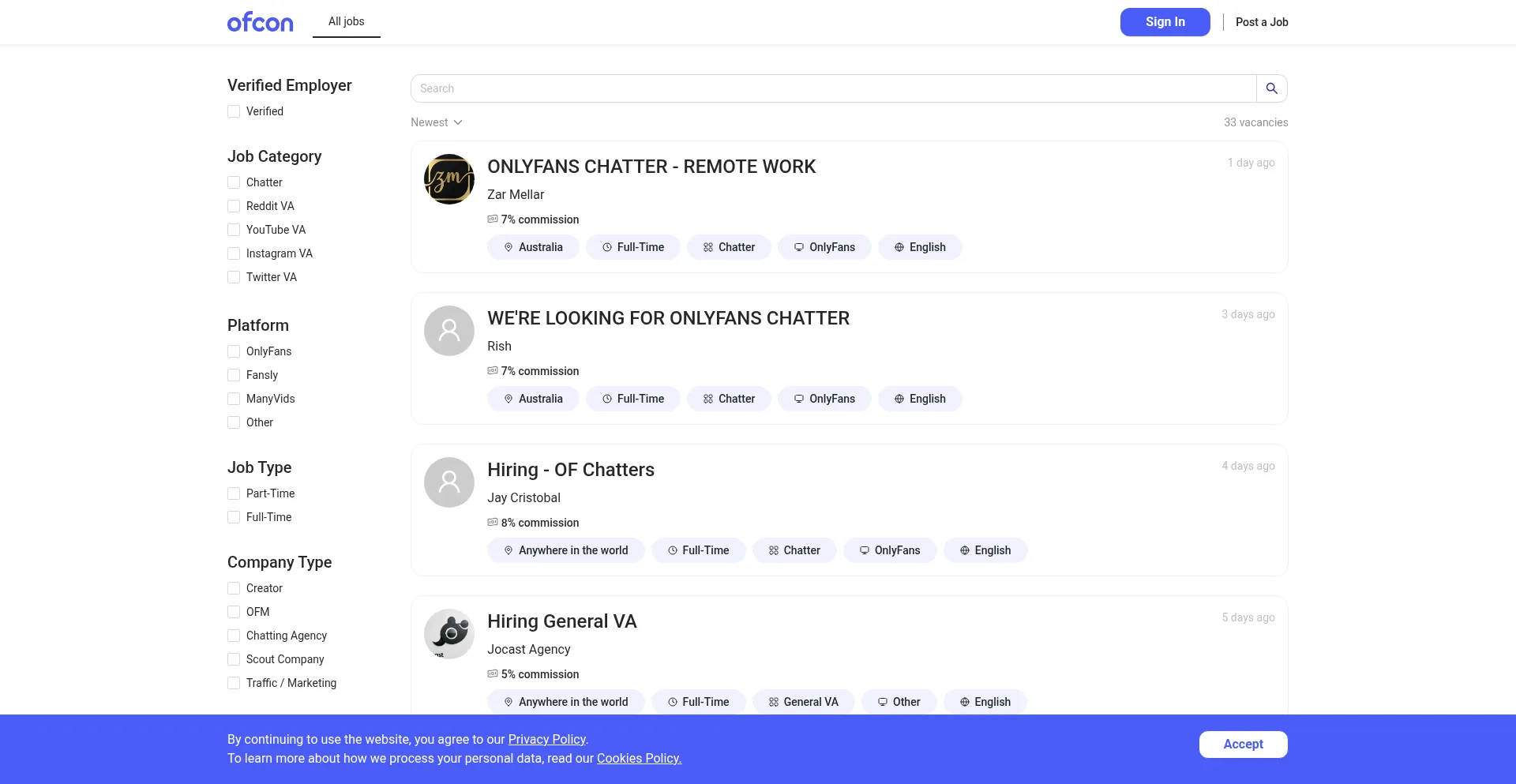1516x784 pixels.
Task: Focus the job Search input field
Action: click(x=833, y=88)
